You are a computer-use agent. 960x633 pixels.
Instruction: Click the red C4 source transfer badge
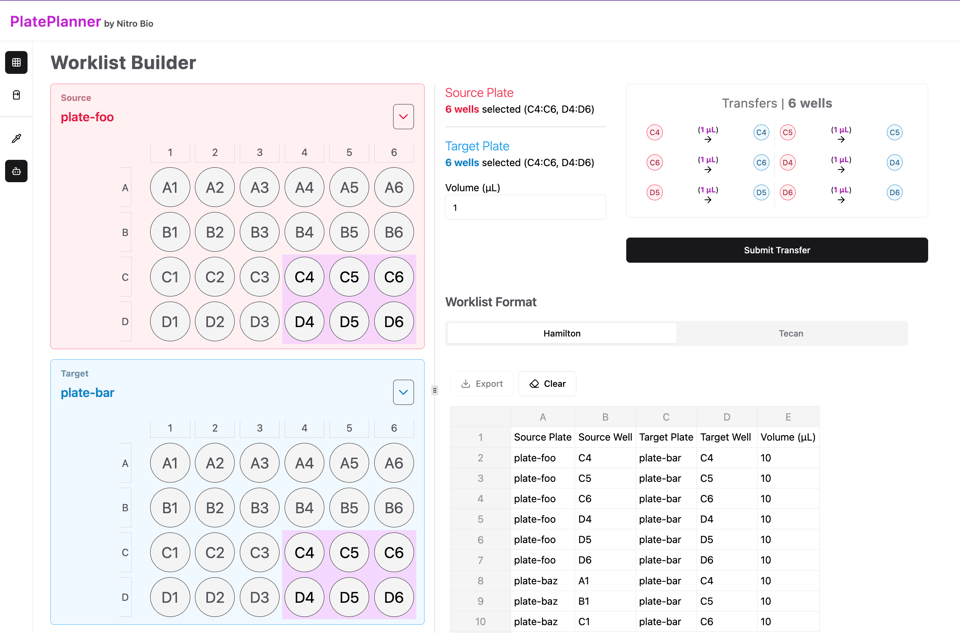pos(654,132)
